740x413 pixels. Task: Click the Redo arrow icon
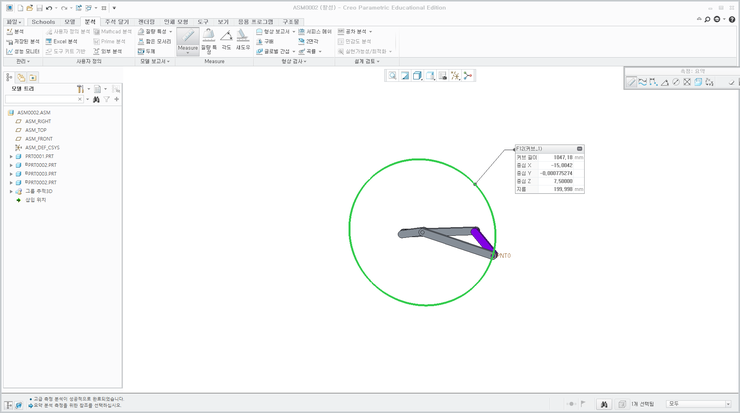(64, 8)
